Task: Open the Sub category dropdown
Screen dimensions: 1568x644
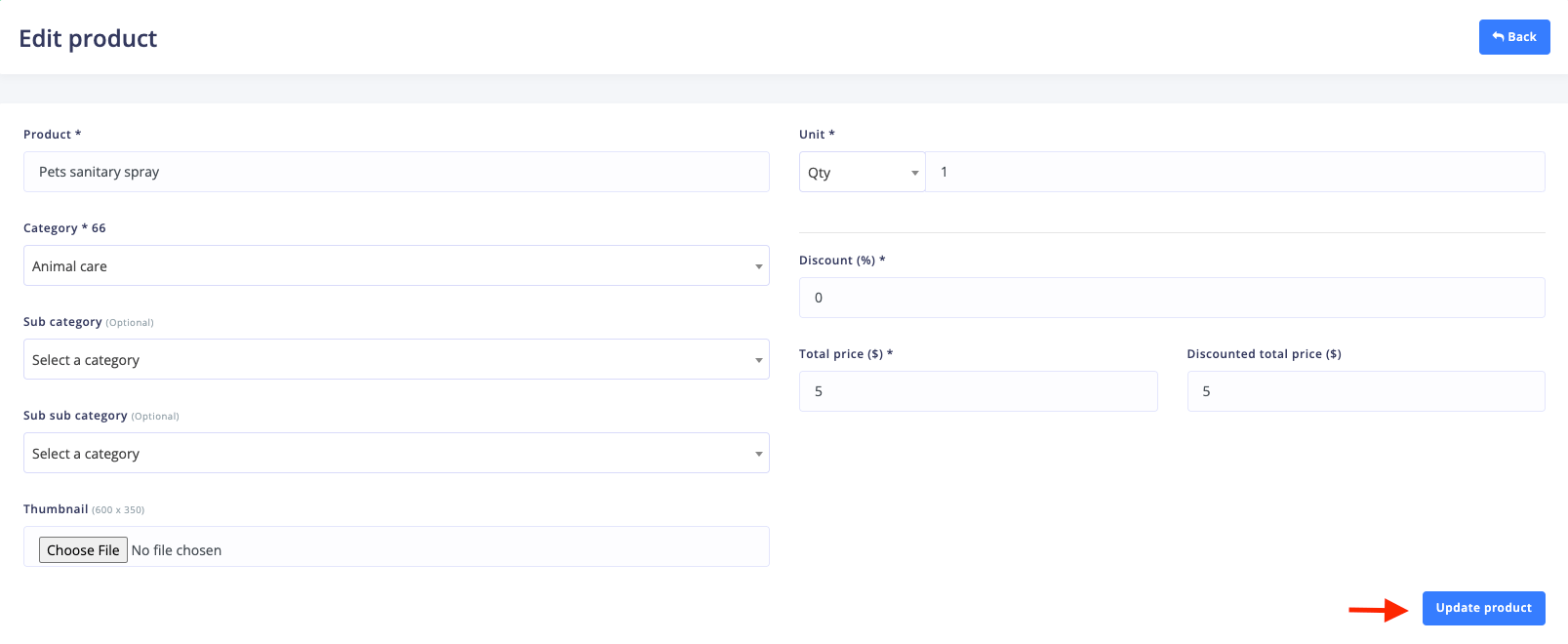Action: [396, 359]
